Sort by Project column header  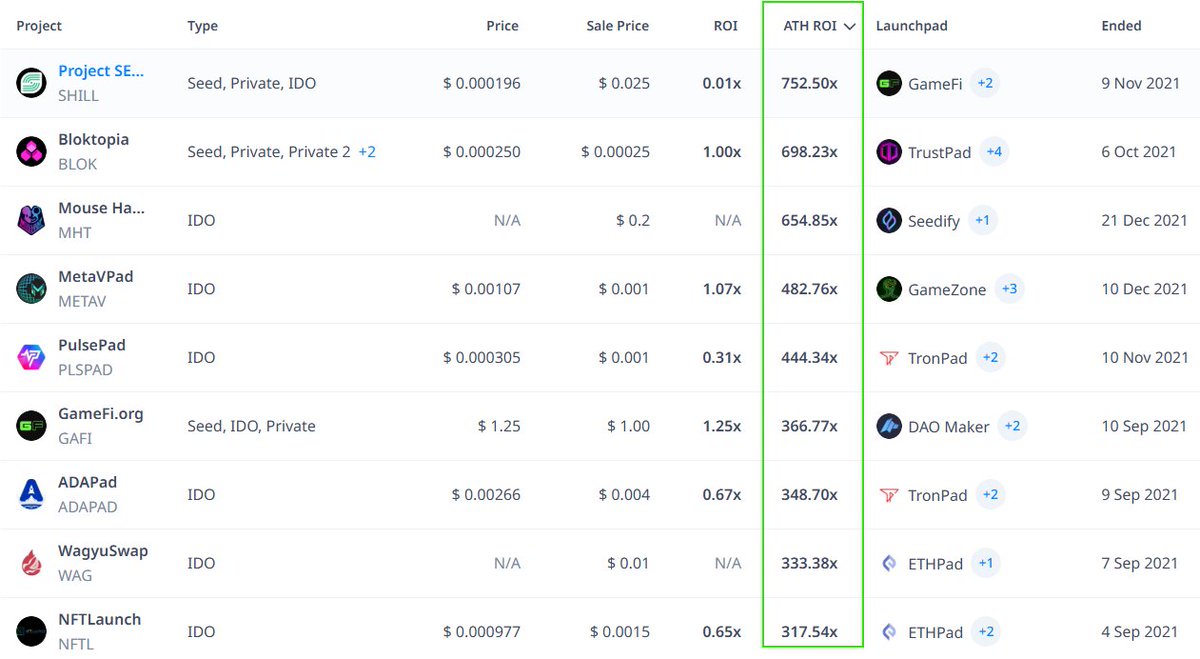pos(39,26)
